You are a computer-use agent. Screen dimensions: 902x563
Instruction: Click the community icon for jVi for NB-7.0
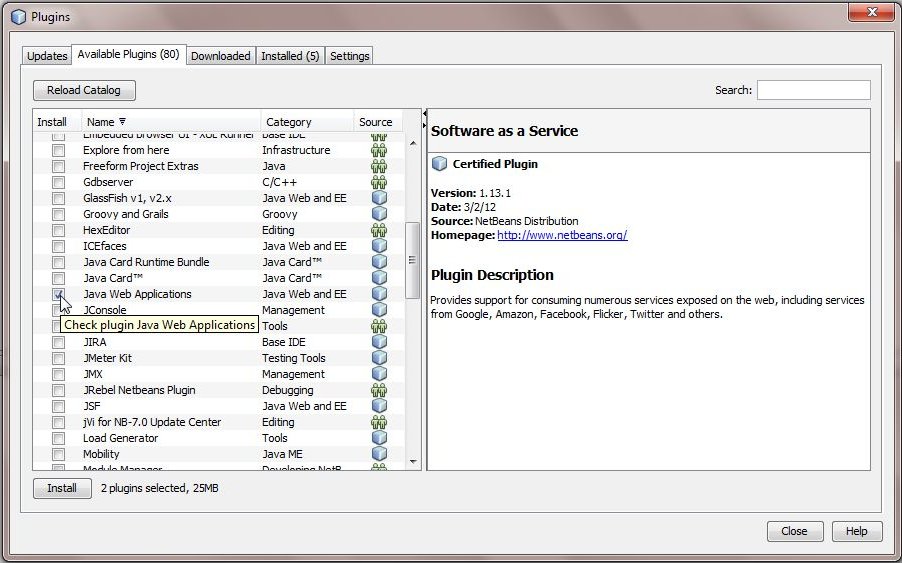pyautogui.click(x=379, y=422)
